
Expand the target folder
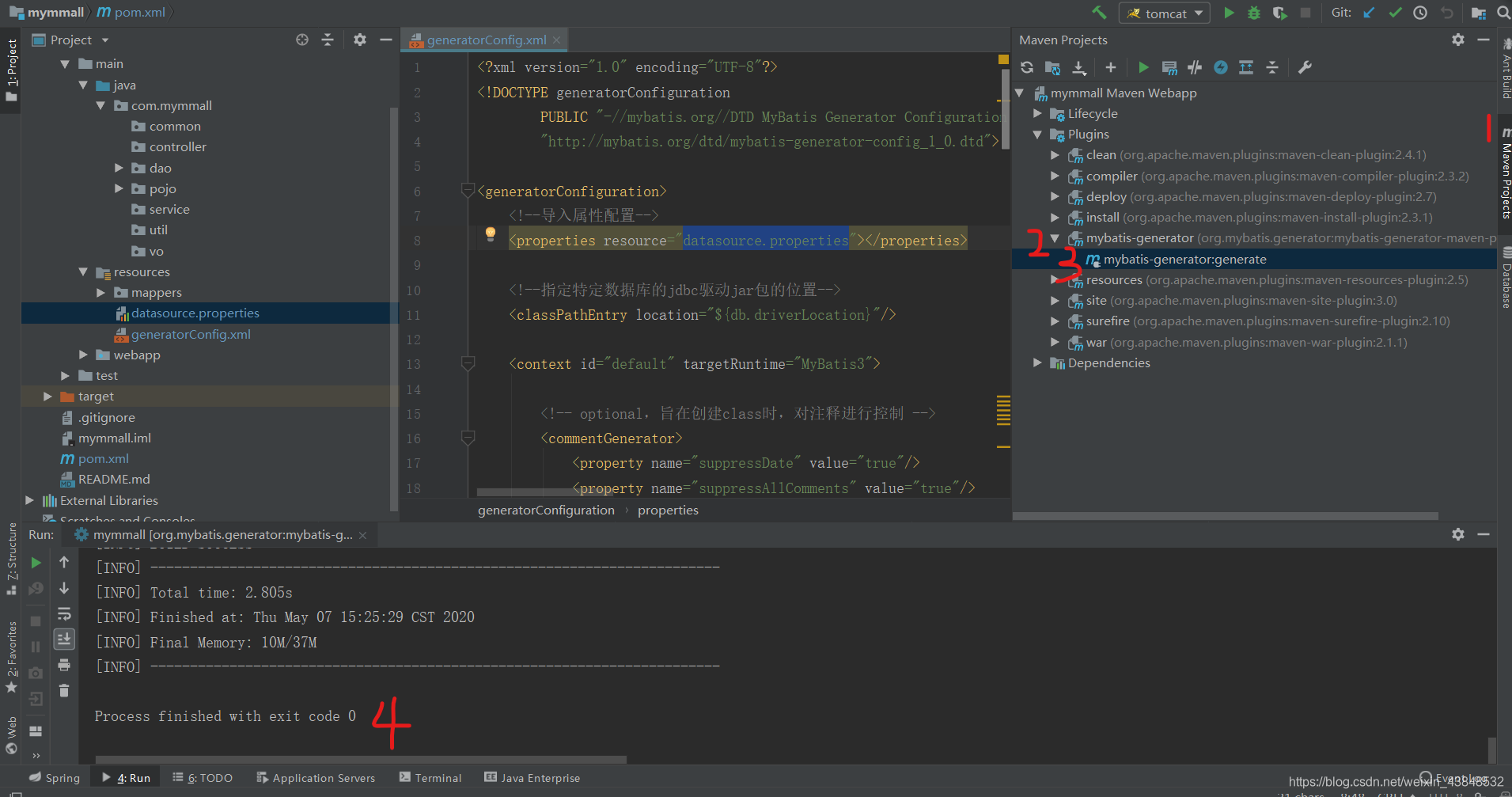47,396
